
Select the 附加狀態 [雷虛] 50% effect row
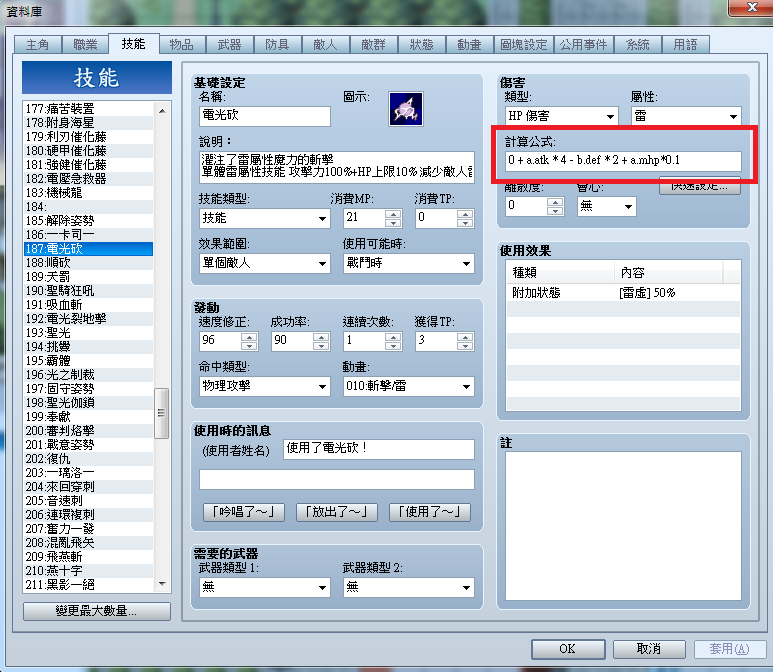coord(623,293)
